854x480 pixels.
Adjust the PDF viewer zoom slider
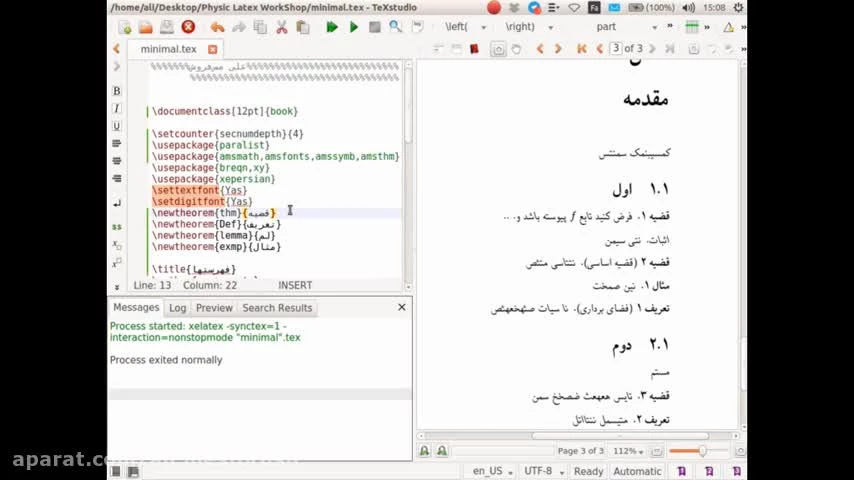tap(688, 451)
